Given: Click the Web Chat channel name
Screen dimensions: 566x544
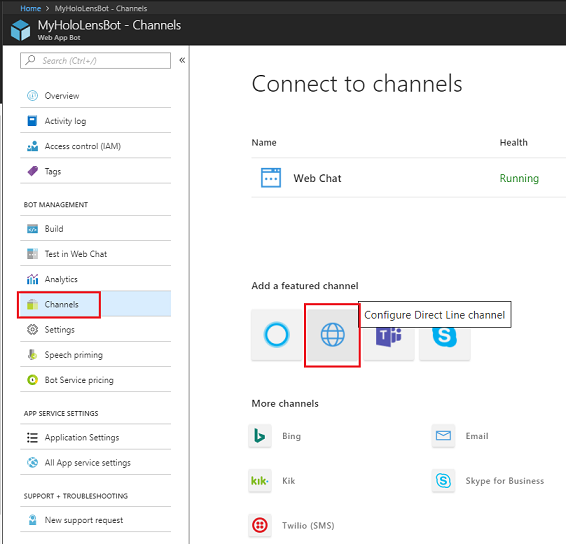Looking at the screenshot, I should coord(317,178).
